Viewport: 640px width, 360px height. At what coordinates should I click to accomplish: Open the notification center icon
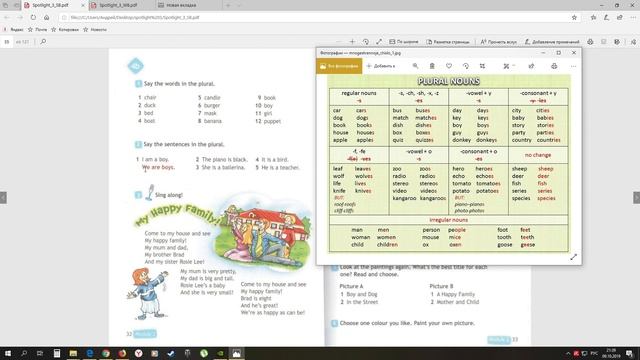point(629,353)
